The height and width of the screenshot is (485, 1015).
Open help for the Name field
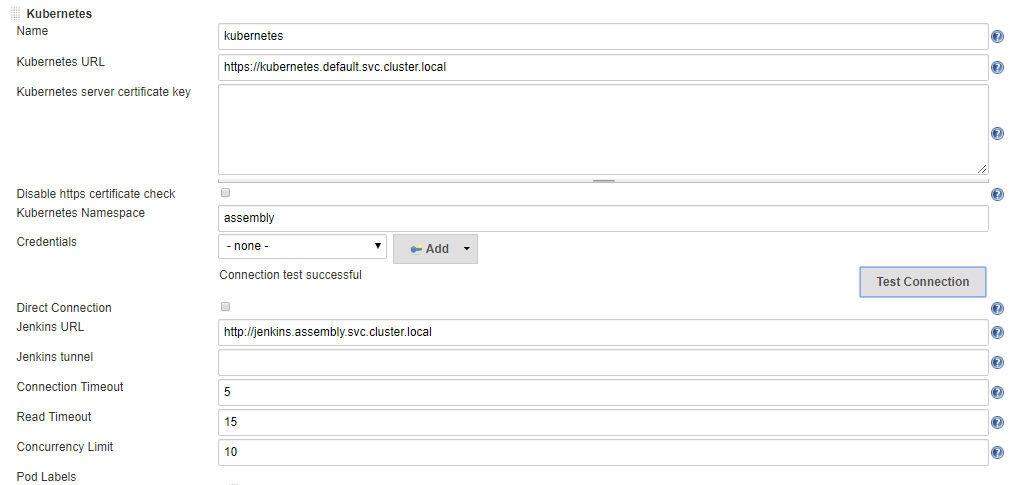(x=997, y=37)
